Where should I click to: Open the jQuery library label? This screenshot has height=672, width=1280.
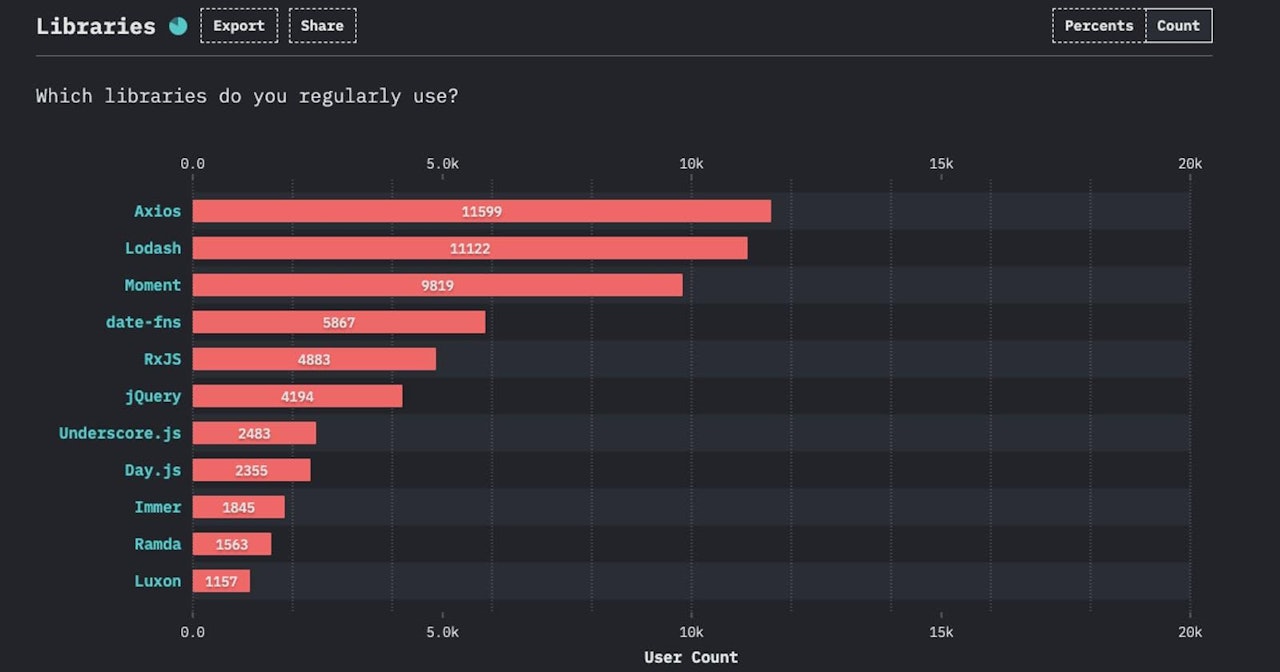click(x=153, y=396)
